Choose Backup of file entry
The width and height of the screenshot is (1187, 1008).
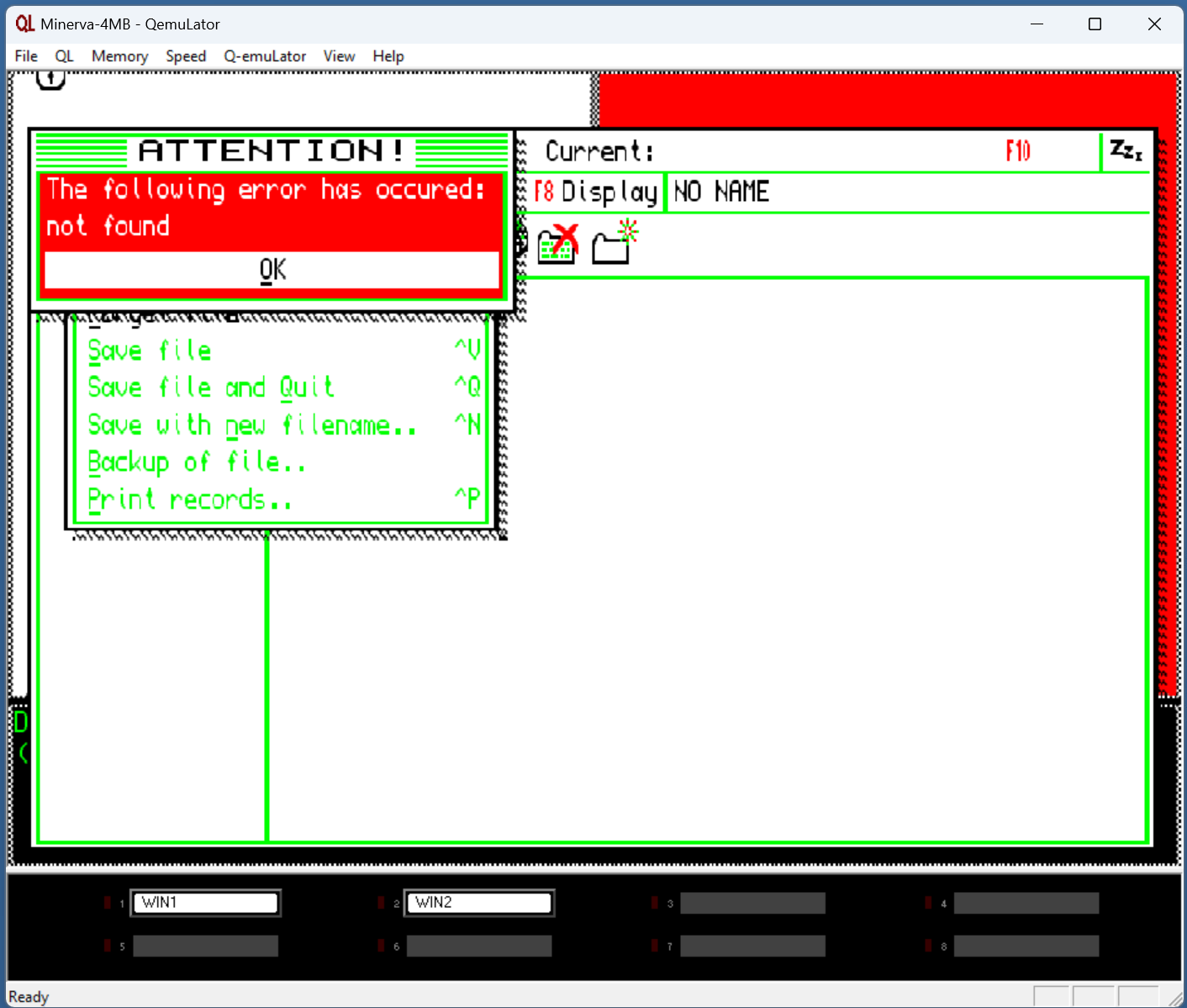[x=284, y=462]
